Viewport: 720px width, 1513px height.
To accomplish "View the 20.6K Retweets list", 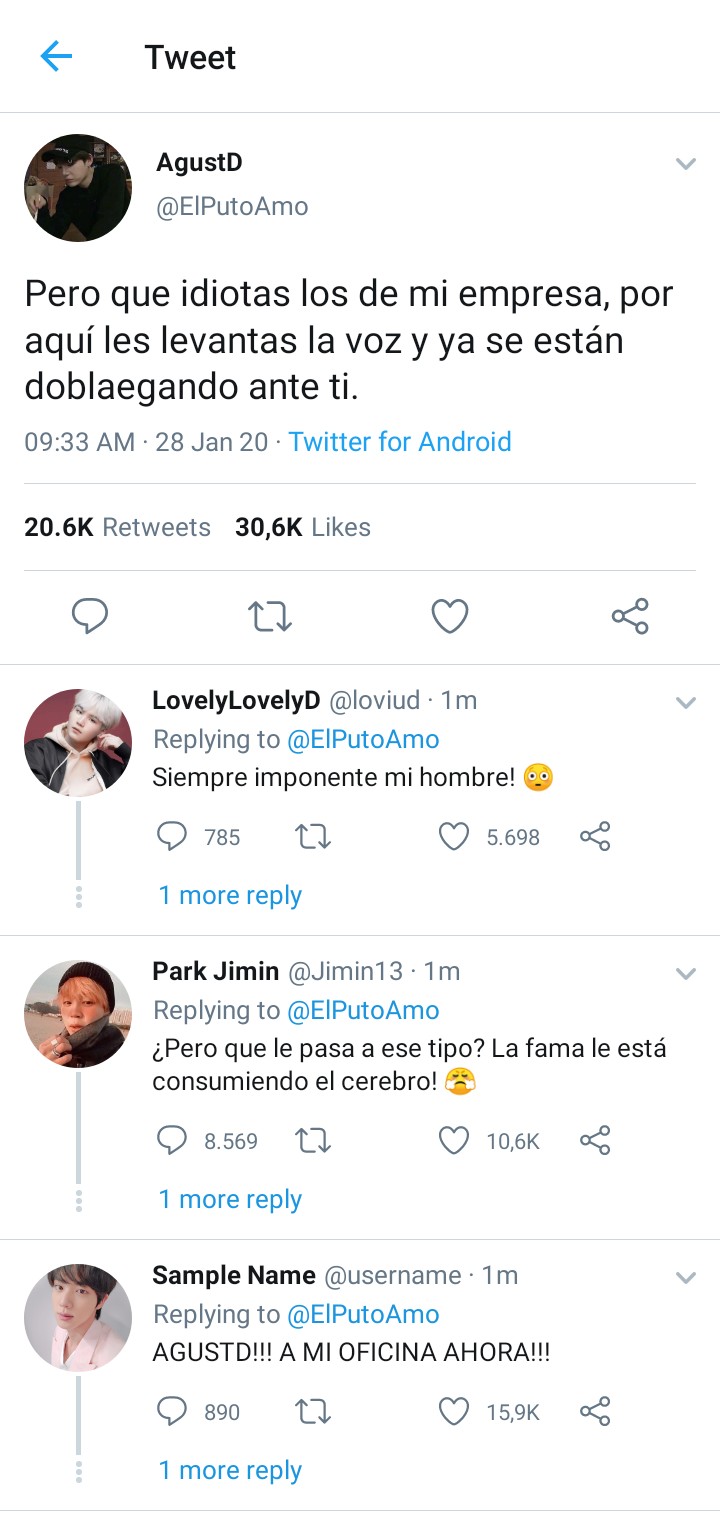I will click(x=117, y=527).
